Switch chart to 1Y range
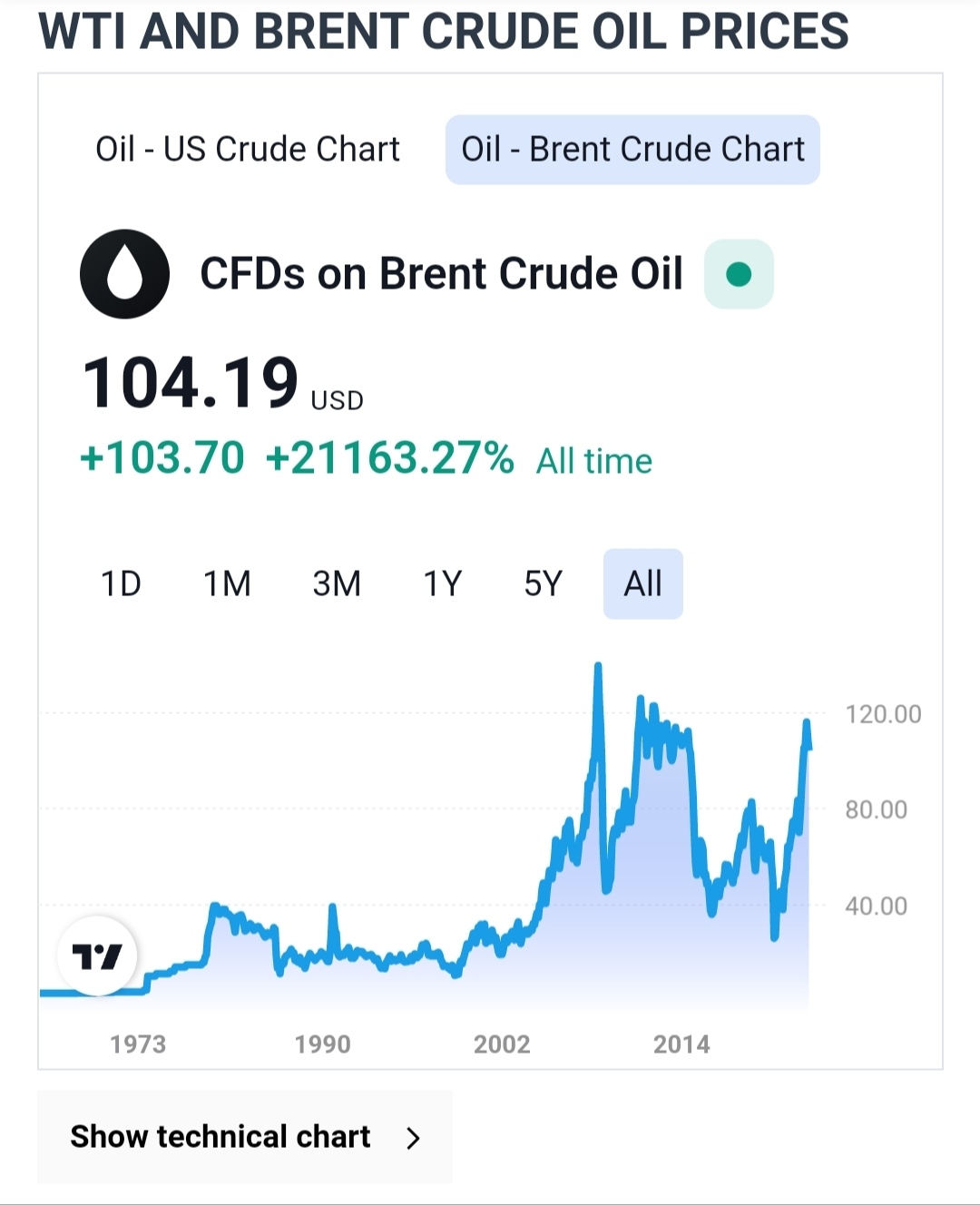980x1205 pixels. pos(443,583)
